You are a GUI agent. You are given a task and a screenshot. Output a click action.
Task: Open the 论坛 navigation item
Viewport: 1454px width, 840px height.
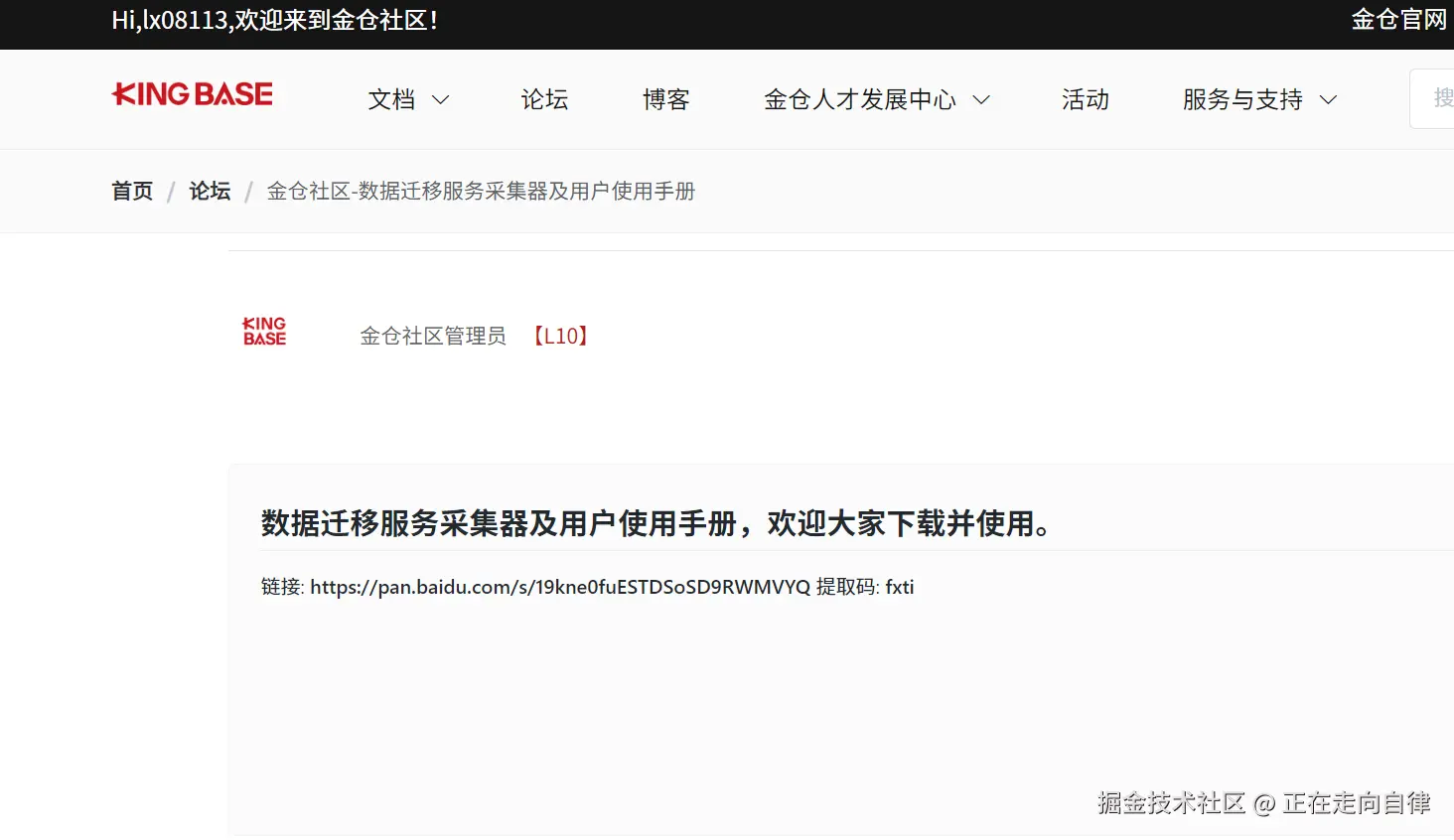544,100
